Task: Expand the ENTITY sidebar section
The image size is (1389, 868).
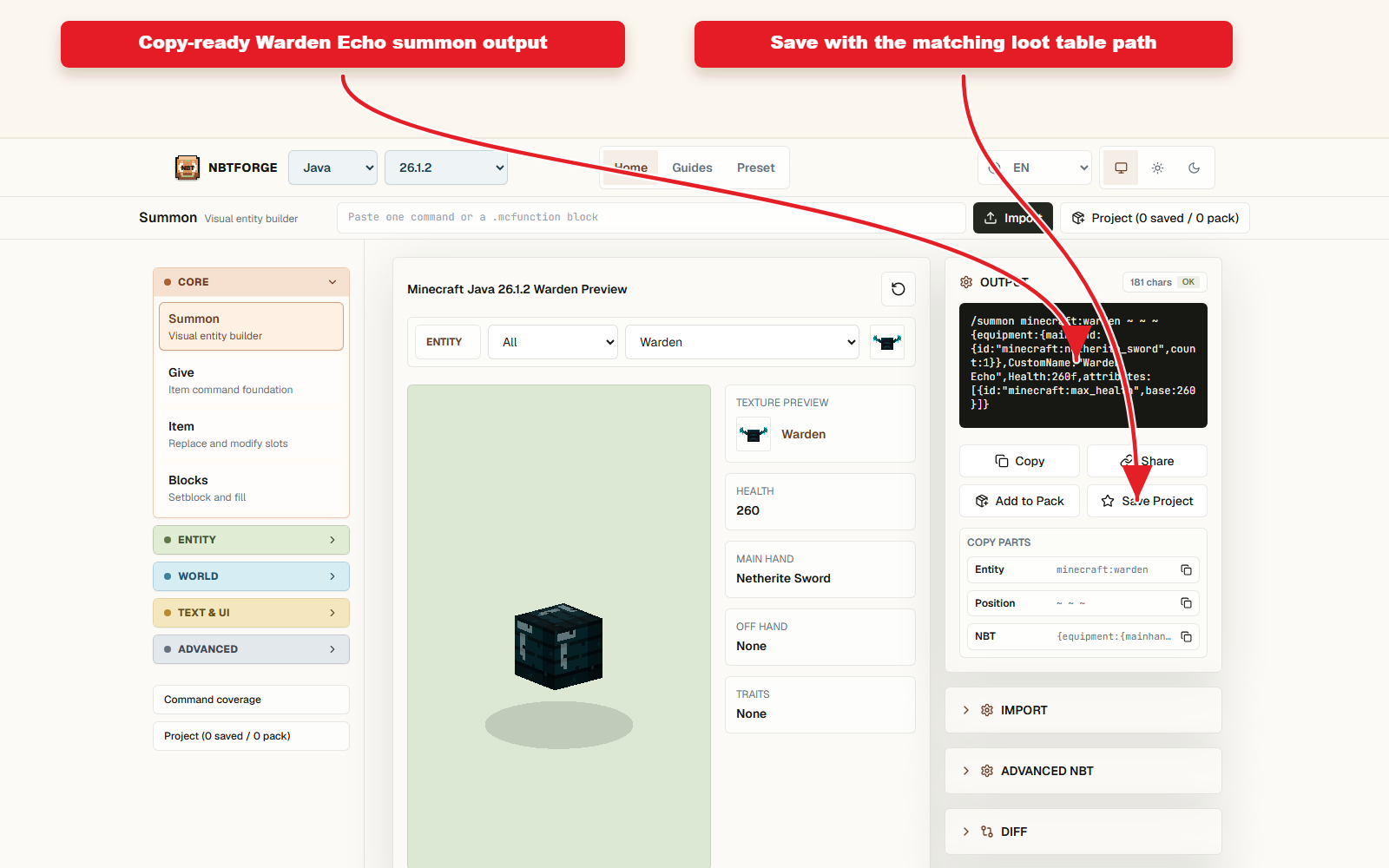Action: (x=251, y=540)
